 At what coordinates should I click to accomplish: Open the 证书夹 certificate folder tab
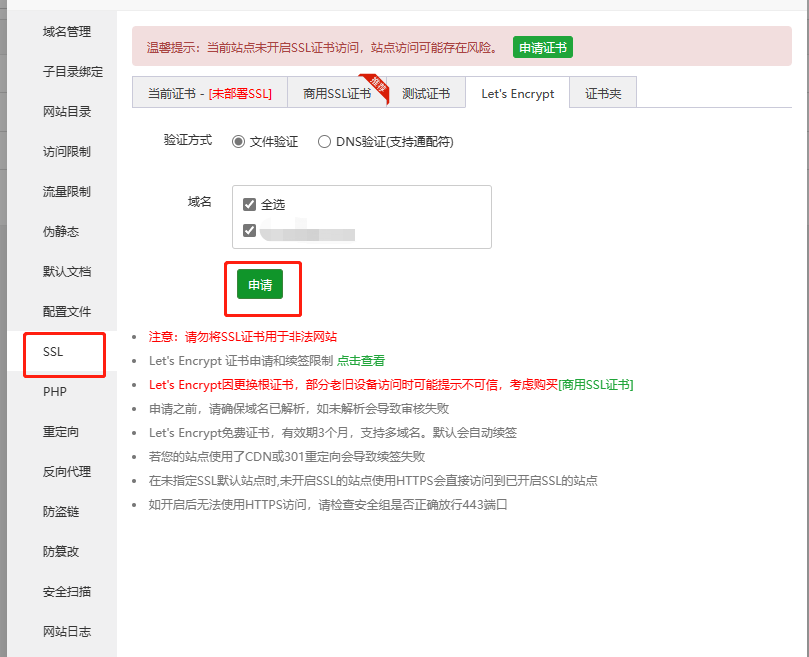[603, 93]
